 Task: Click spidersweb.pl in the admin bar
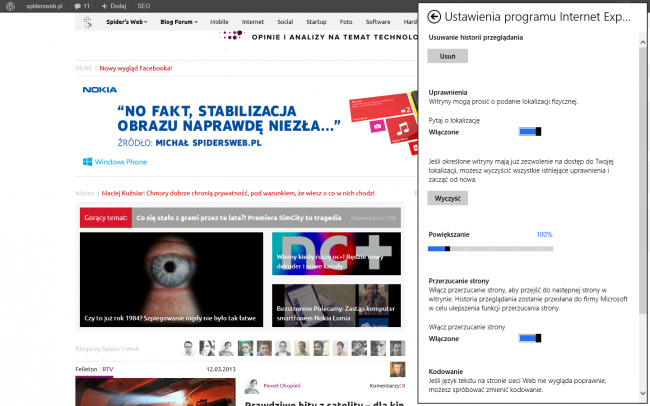click(44, 6)
